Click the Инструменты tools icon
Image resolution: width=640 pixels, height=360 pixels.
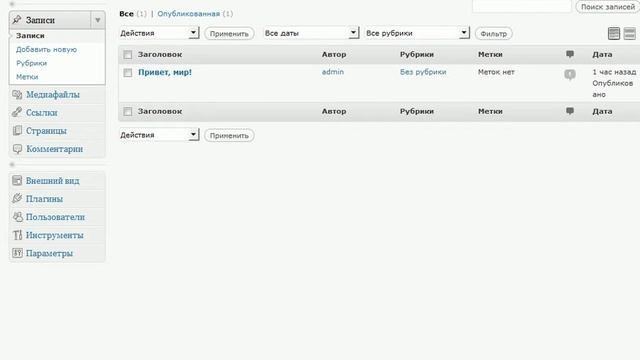[17, 235]
